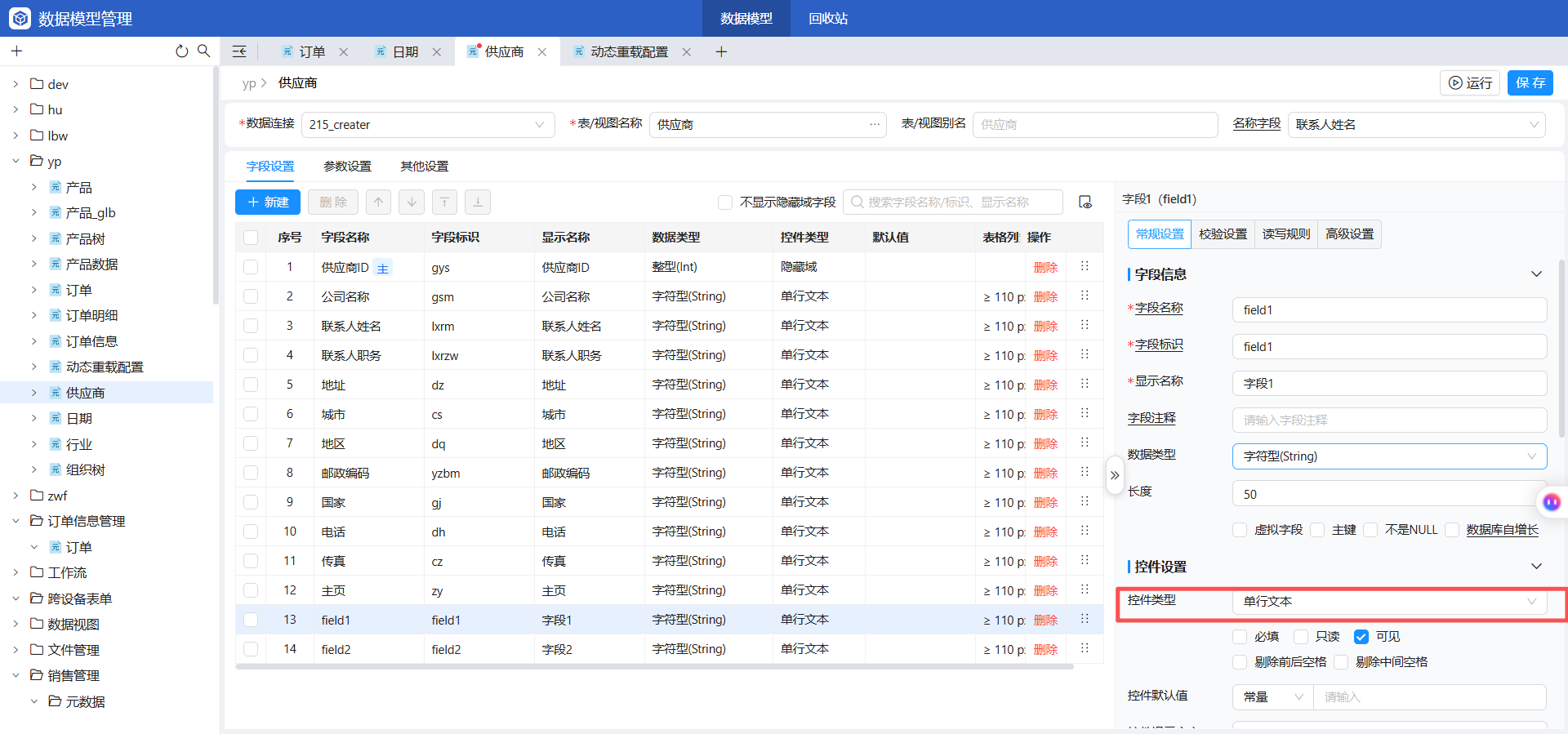
Task: Open the 其他设置 tab
Action: 424,167
